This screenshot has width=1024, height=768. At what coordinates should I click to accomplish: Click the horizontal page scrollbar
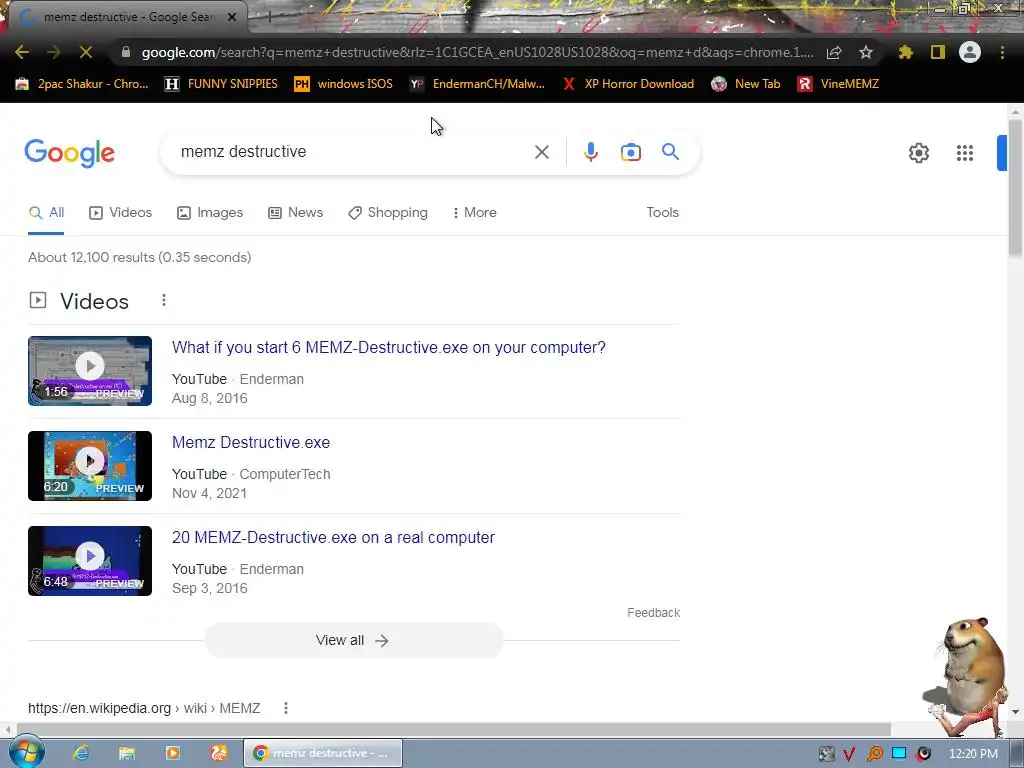point(454,729)
